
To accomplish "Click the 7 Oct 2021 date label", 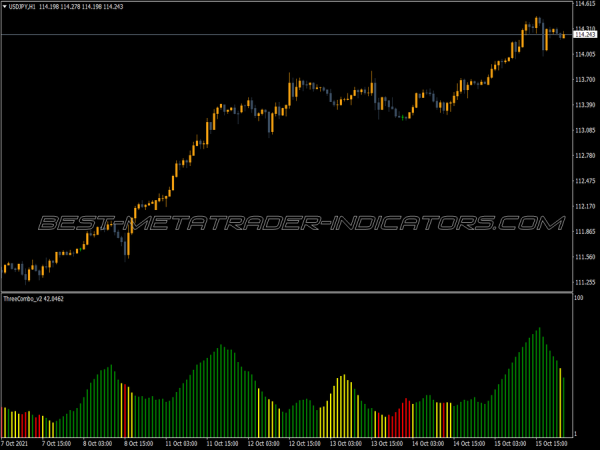I will [16, 442].
